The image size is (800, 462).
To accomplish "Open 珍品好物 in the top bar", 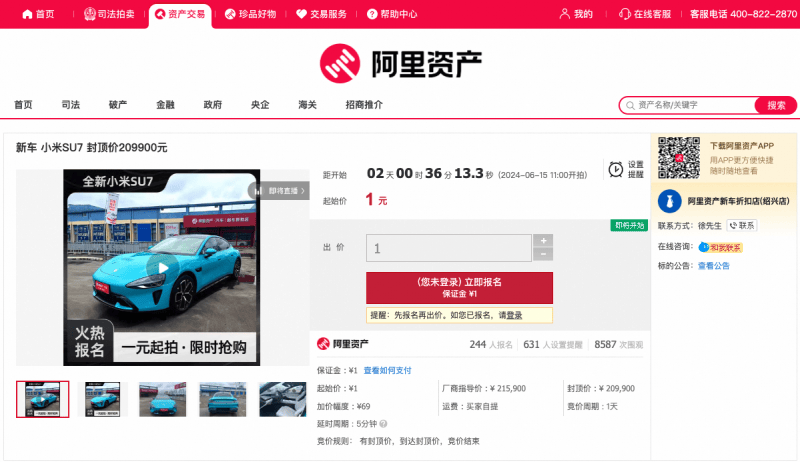I will coord(251,14).
